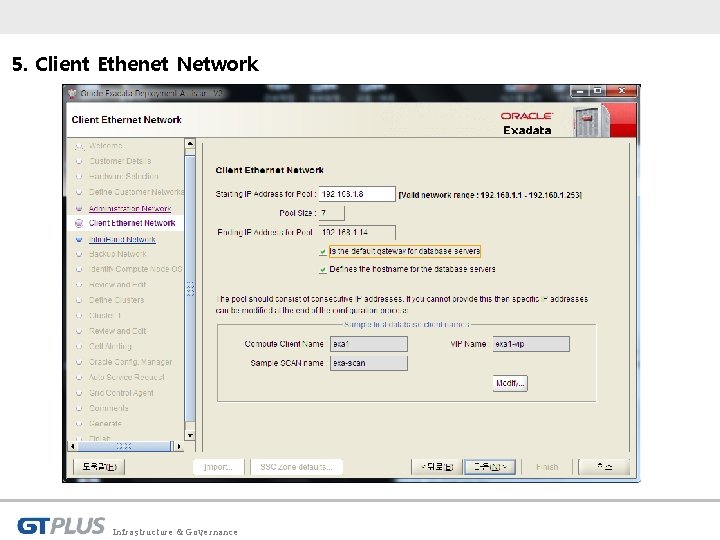Maximize the Exadata Deployment Assistant window
Screen dimensions: 720x540
tap(597, 91)
